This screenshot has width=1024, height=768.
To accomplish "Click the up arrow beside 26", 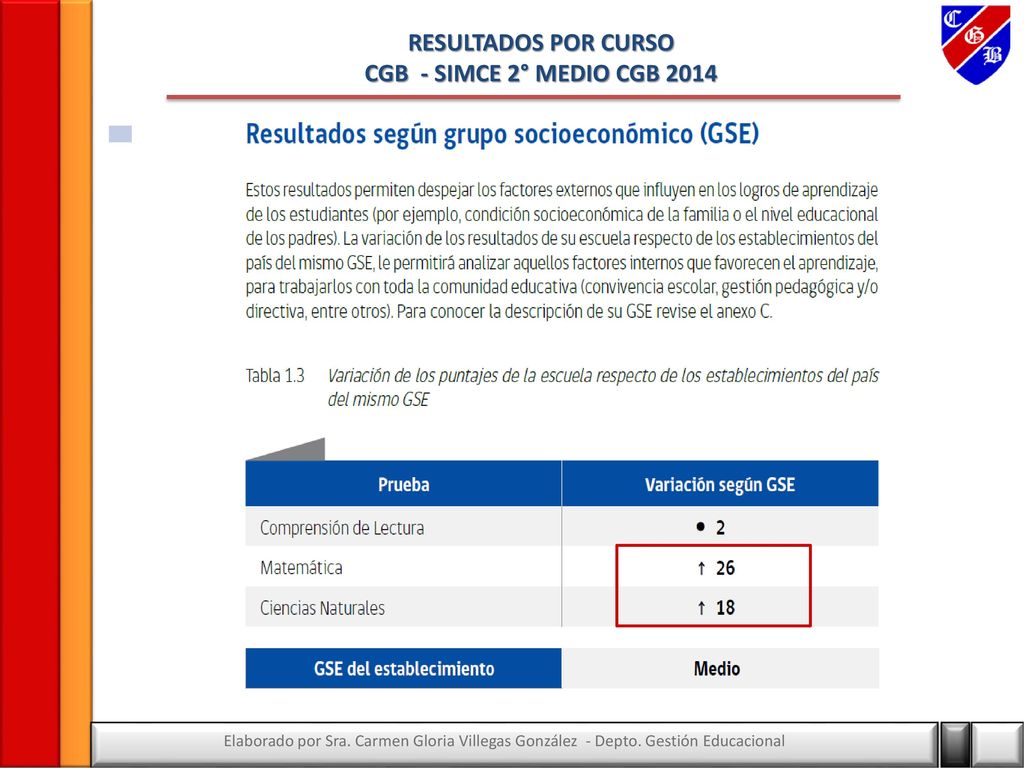I will tap(701, 568).
